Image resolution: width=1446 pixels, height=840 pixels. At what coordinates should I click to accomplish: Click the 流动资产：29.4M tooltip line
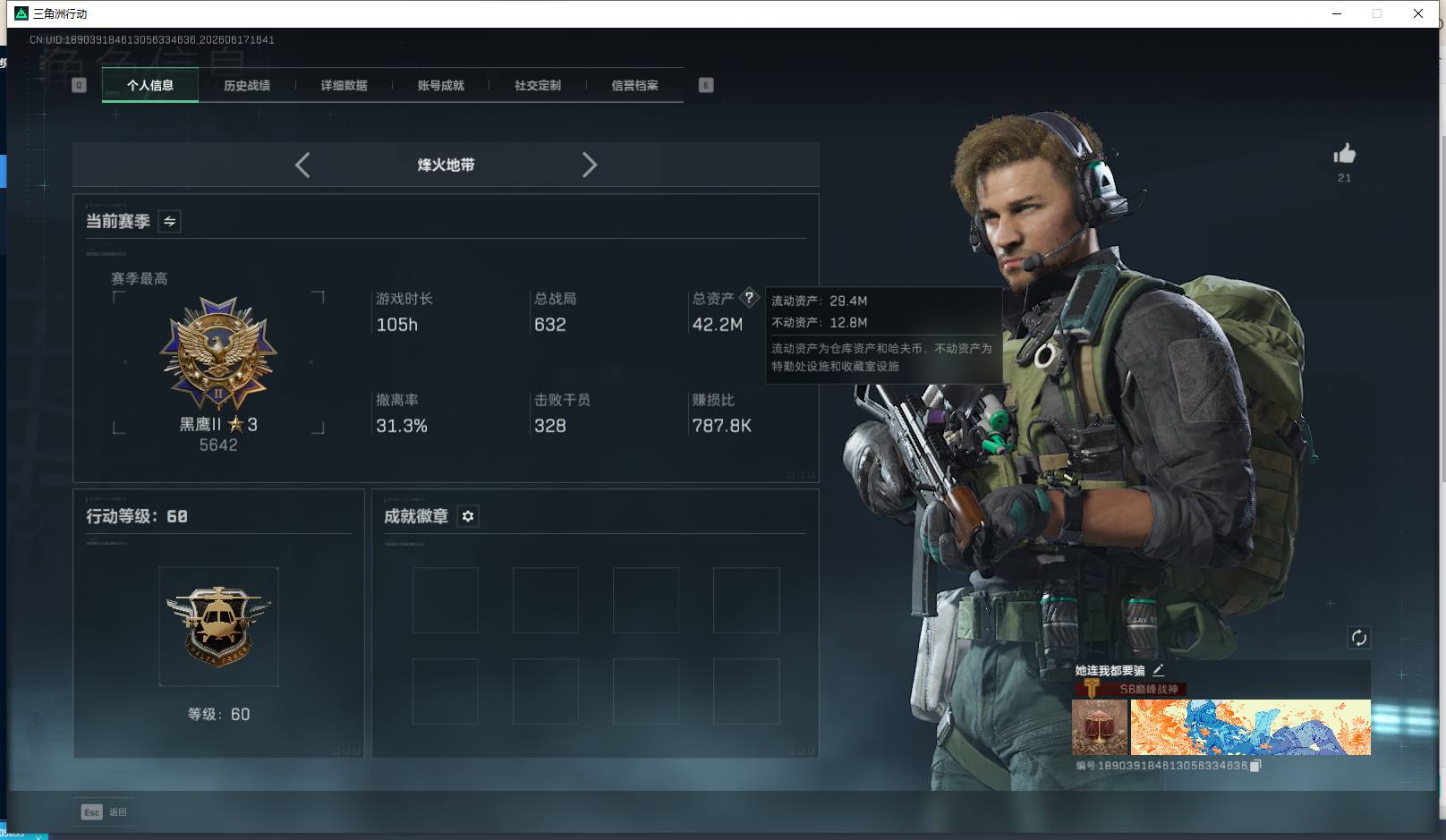(820, 301)
